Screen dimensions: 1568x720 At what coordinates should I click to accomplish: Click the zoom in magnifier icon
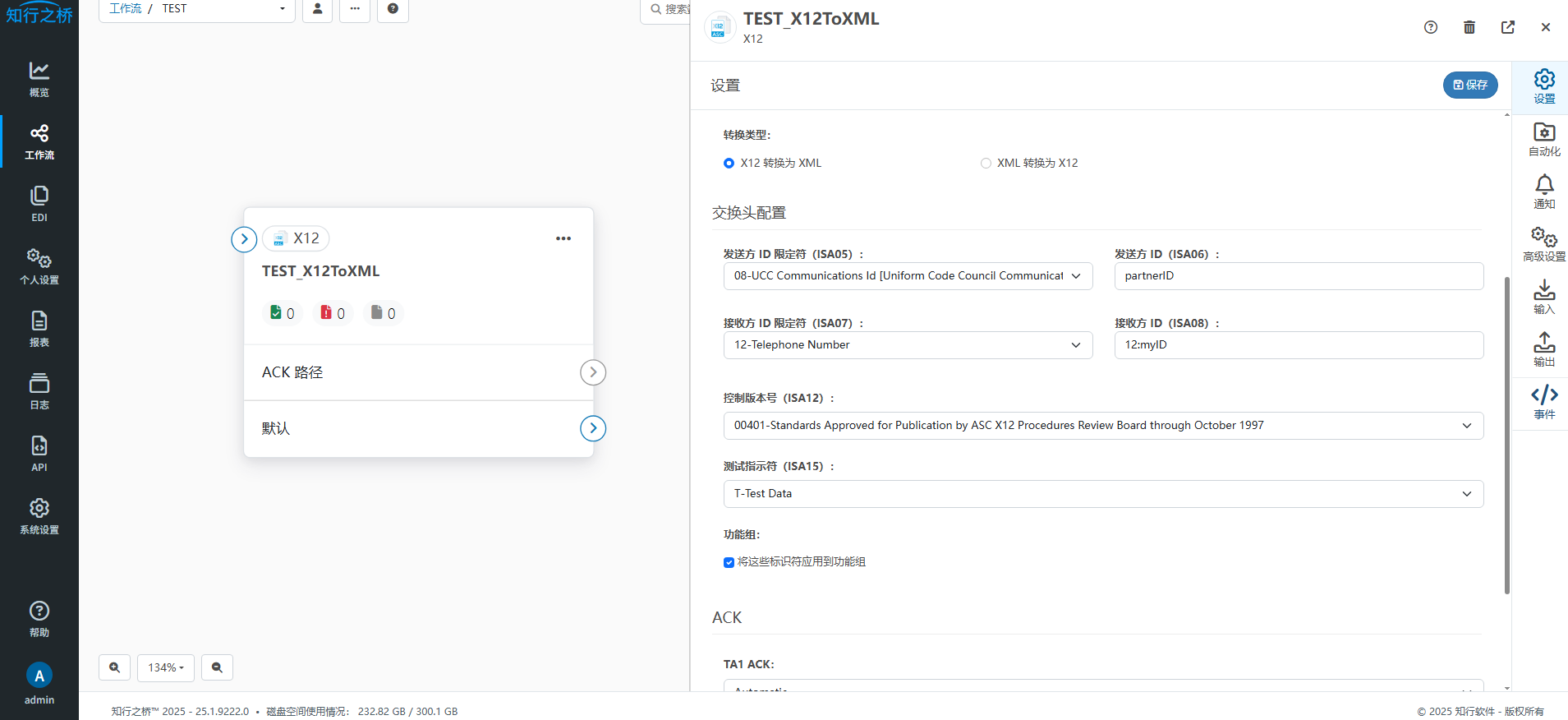tap(115, 667)
